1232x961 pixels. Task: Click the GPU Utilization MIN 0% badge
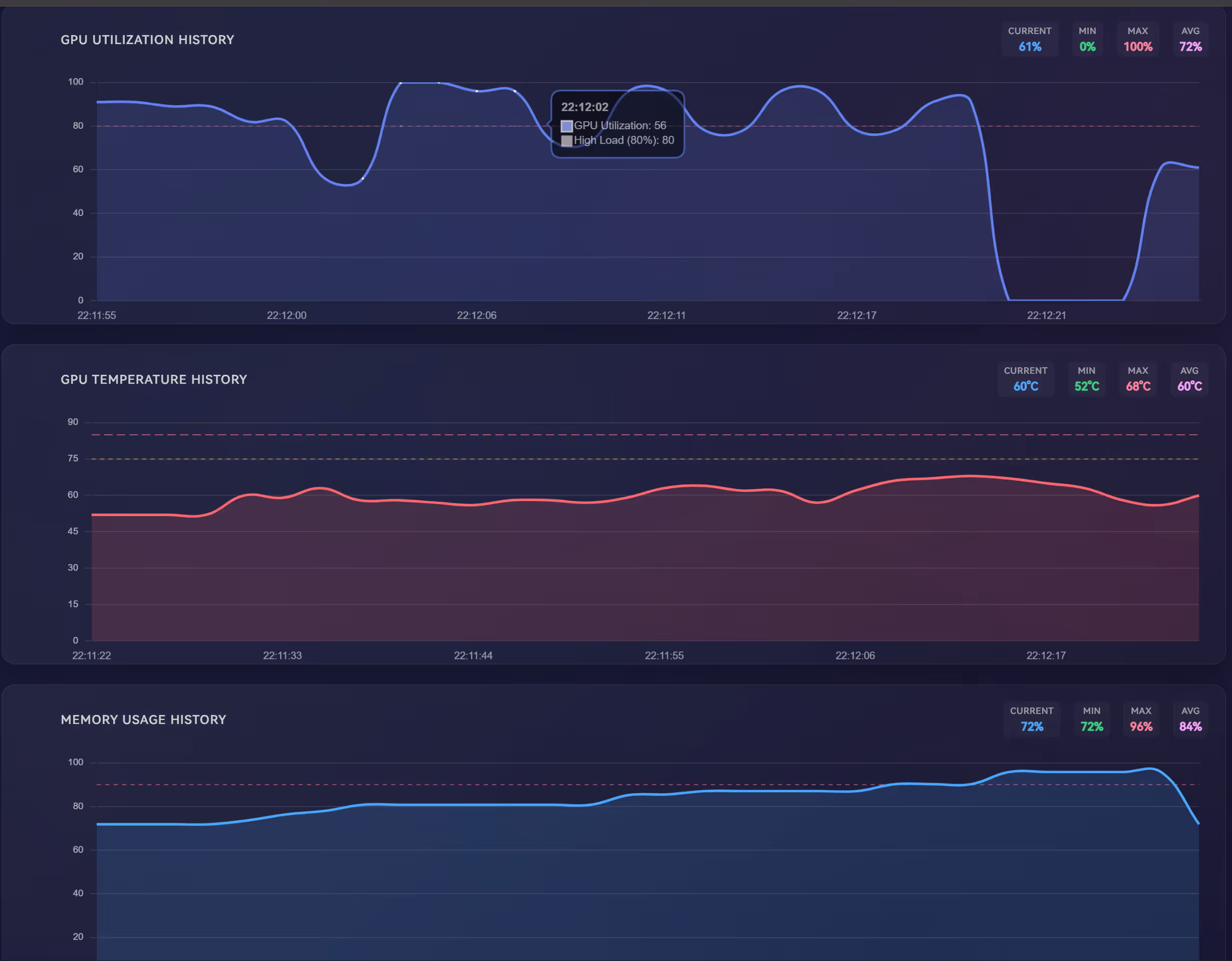tap(1087, 40)
